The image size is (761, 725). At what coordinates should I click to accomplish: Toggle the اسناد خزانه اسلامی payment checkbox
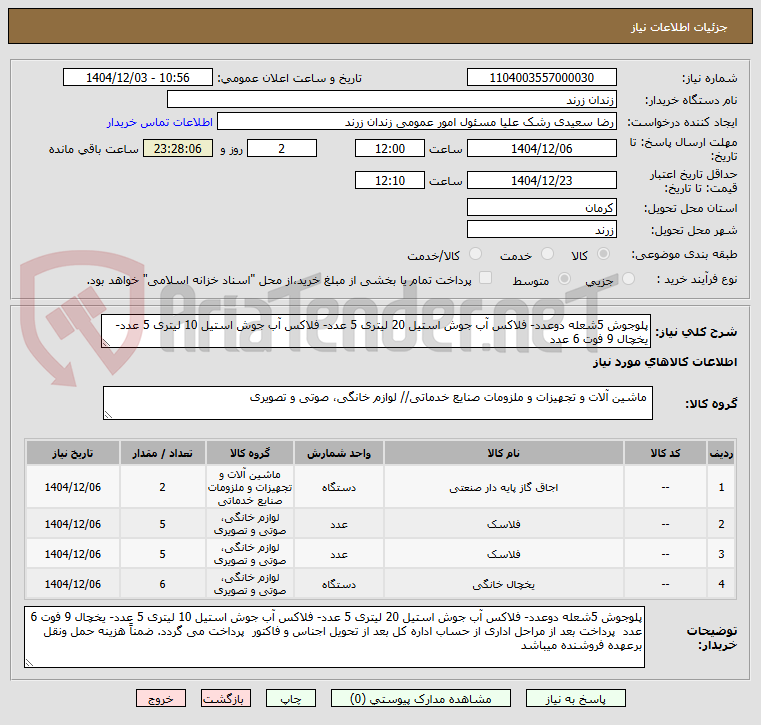click(485, 278)
